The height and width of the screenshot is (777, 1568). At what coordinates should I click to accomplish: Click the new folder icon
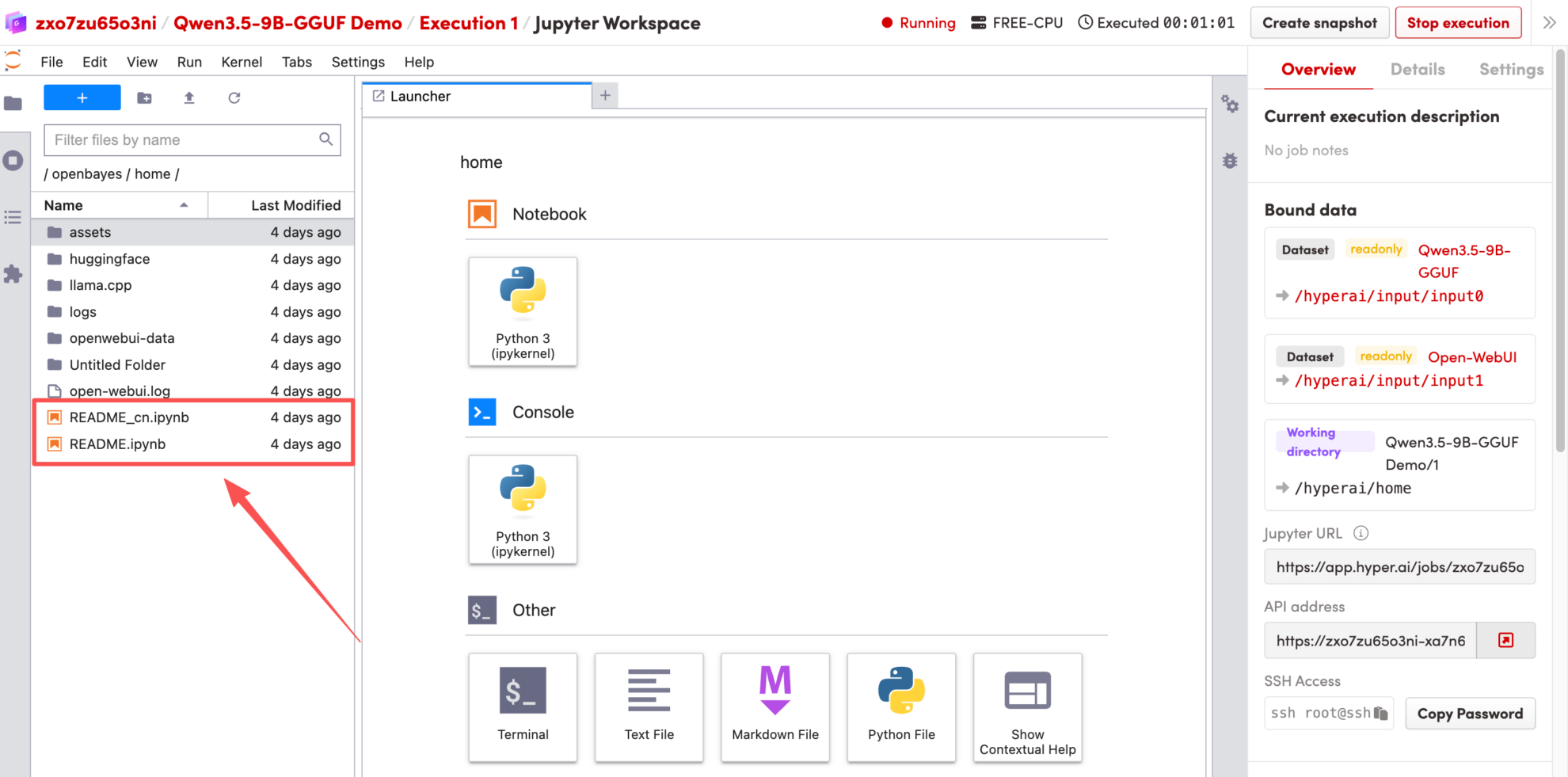[144, 97]
